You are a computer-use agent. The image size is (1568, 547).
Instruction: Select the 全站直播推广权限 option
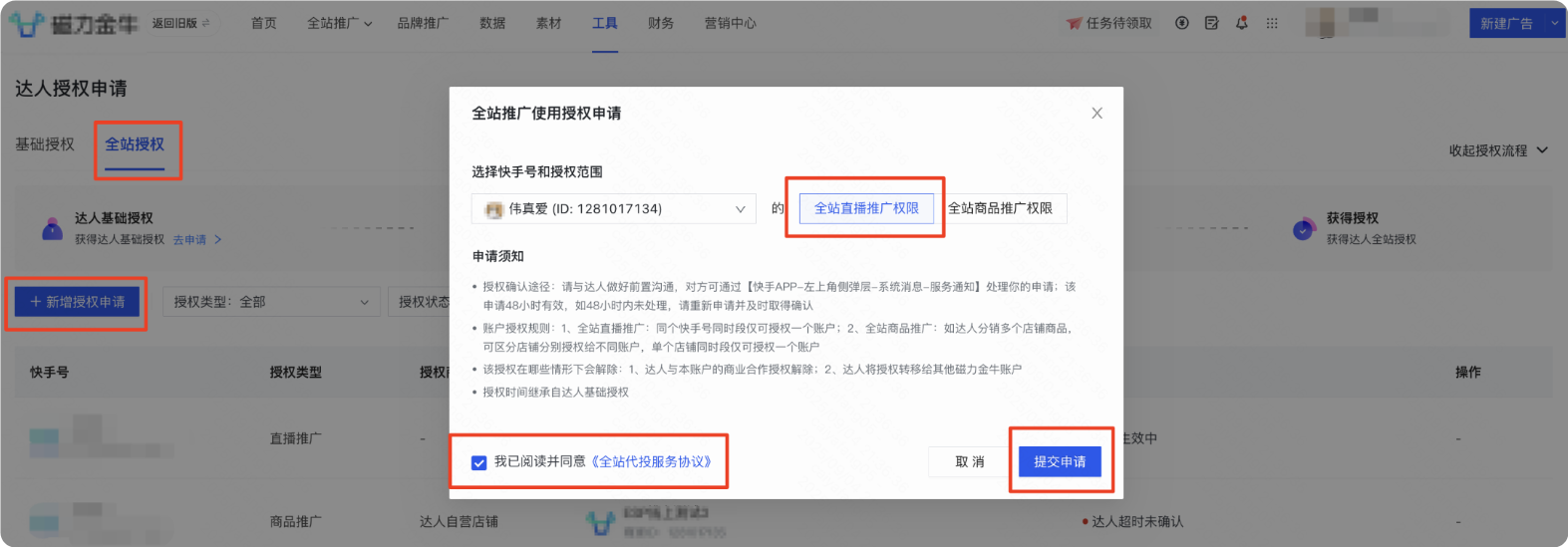866,208
